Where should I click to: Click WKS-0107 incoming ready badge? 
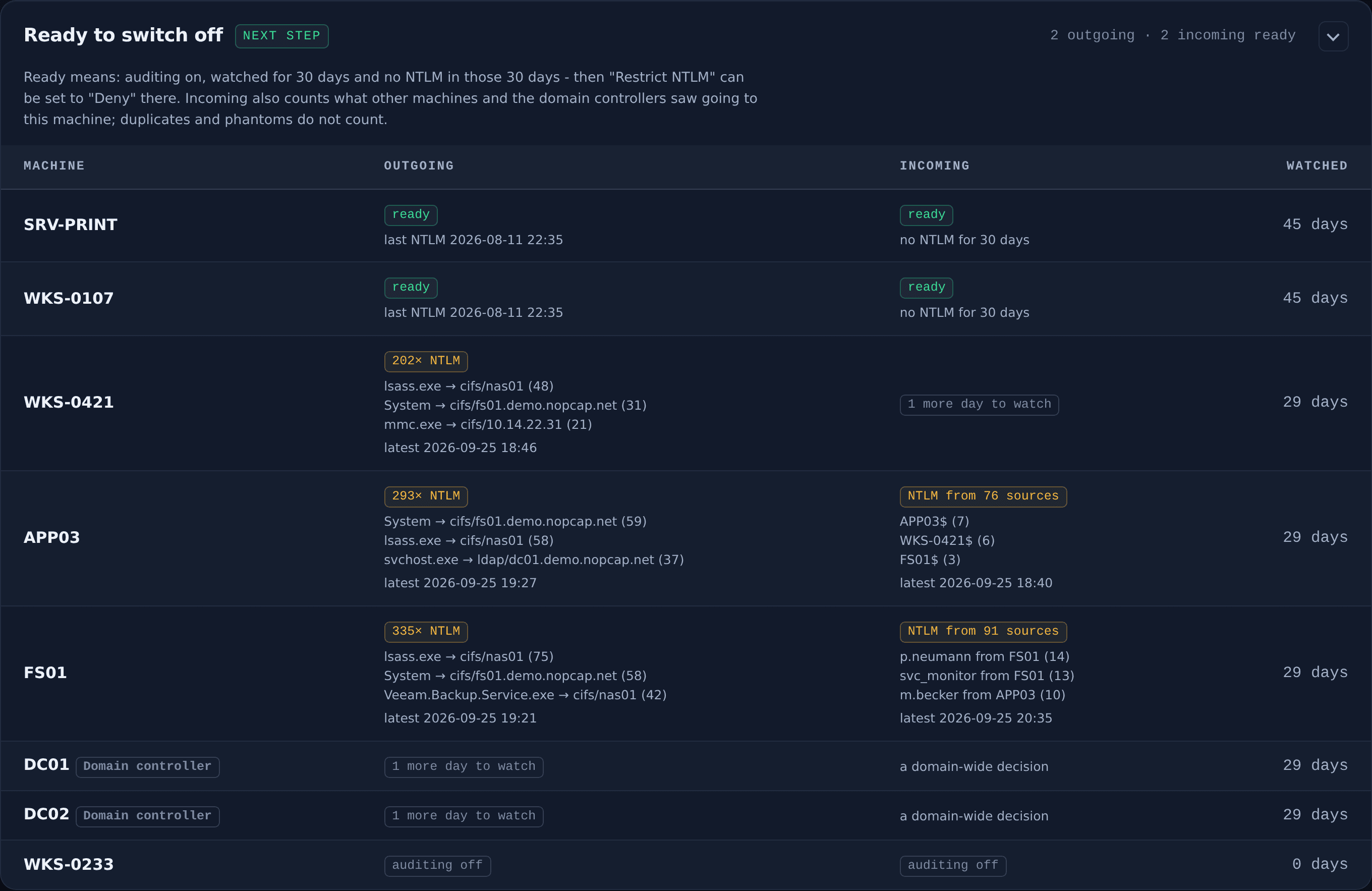[927, 288]
